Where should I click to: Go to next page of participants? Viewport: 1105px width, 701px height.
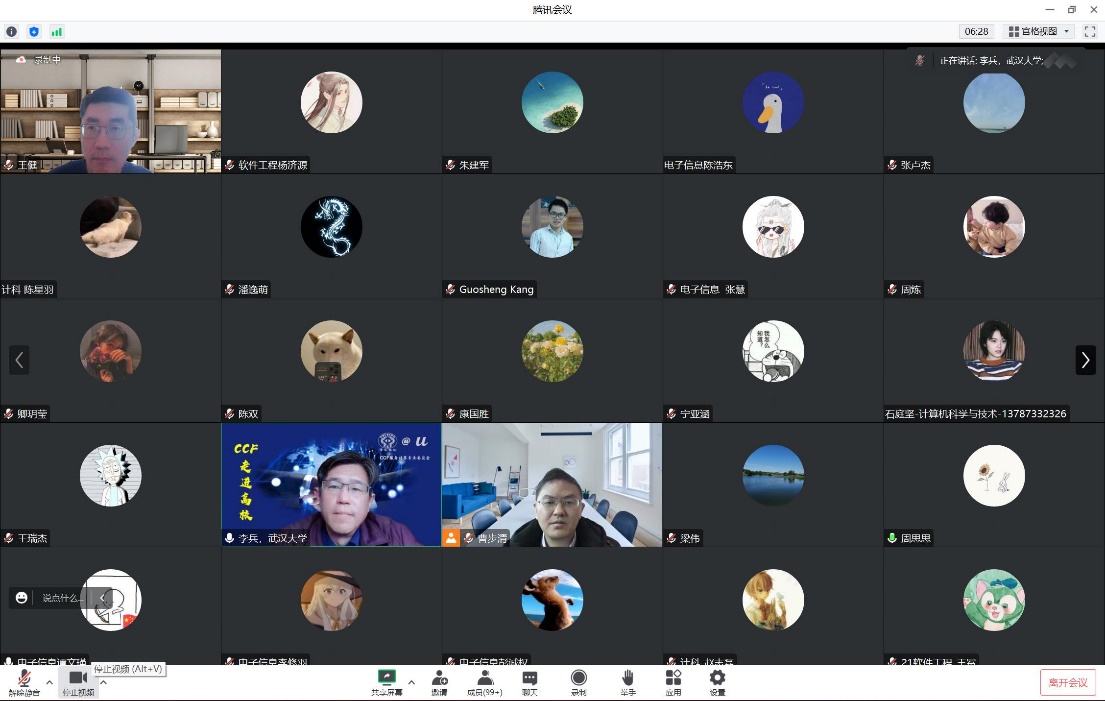point(1085,360)
